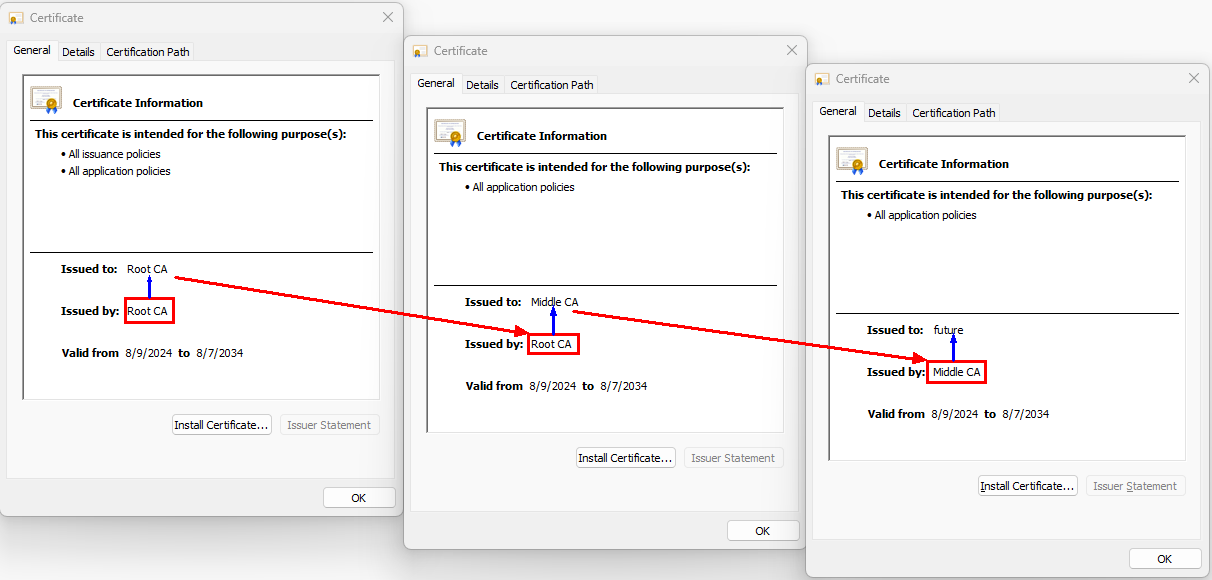Click the 8/9/2024 start date in the Middle CA window
The image size is (1212, 580).
552,386
